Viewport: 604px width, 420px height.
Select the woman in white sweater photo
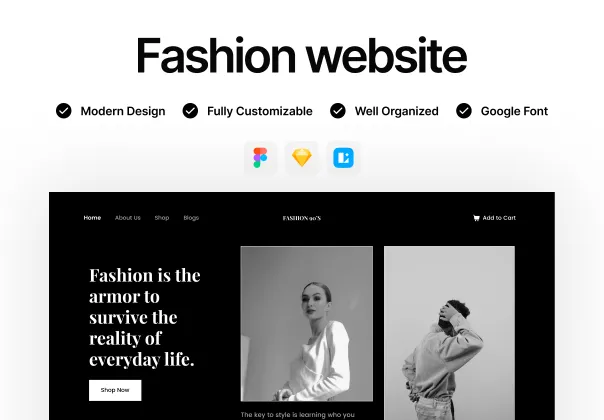click(307, 324)
